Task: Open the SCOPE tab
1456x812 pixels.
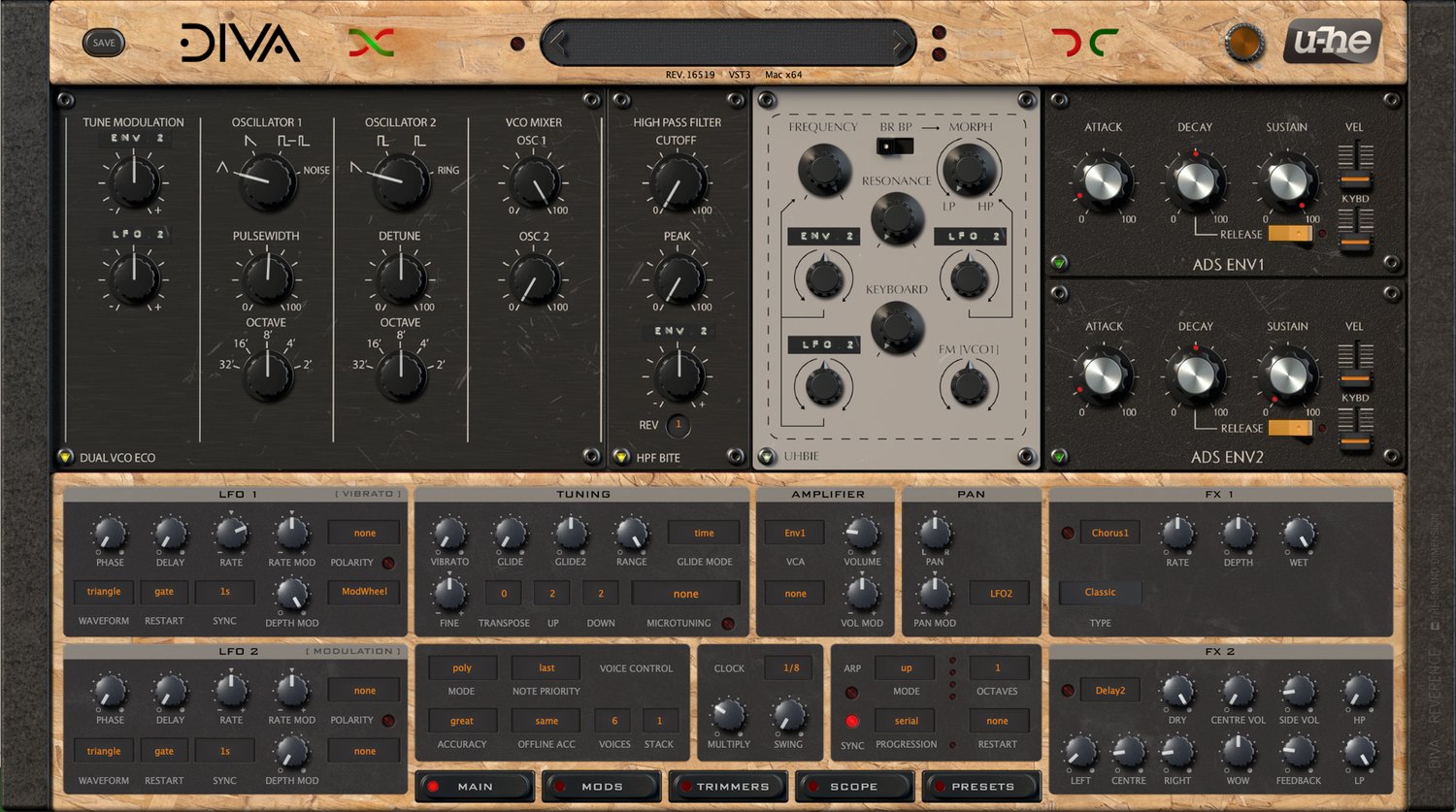Action: pos(855,786)
